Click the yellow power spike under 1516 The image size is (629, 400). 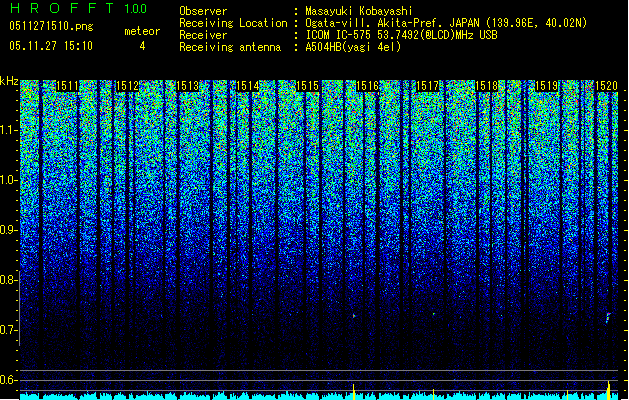point(353,392)
